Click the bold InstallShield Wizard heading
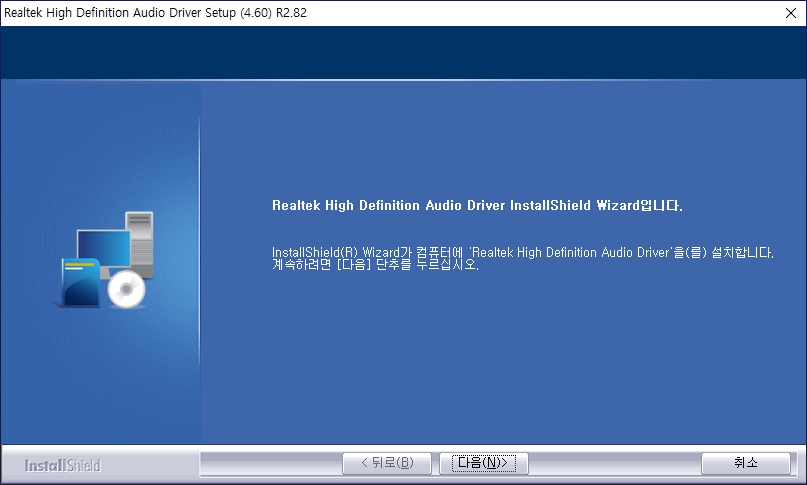The image size is (807, 485). (477, 205)
